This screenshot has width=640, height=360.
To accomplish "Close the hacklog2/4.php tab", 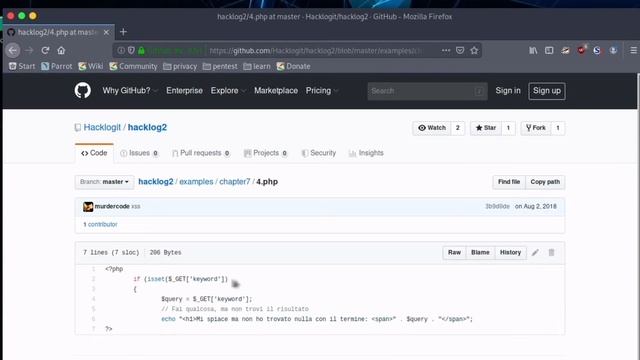I will click(106, 32).
